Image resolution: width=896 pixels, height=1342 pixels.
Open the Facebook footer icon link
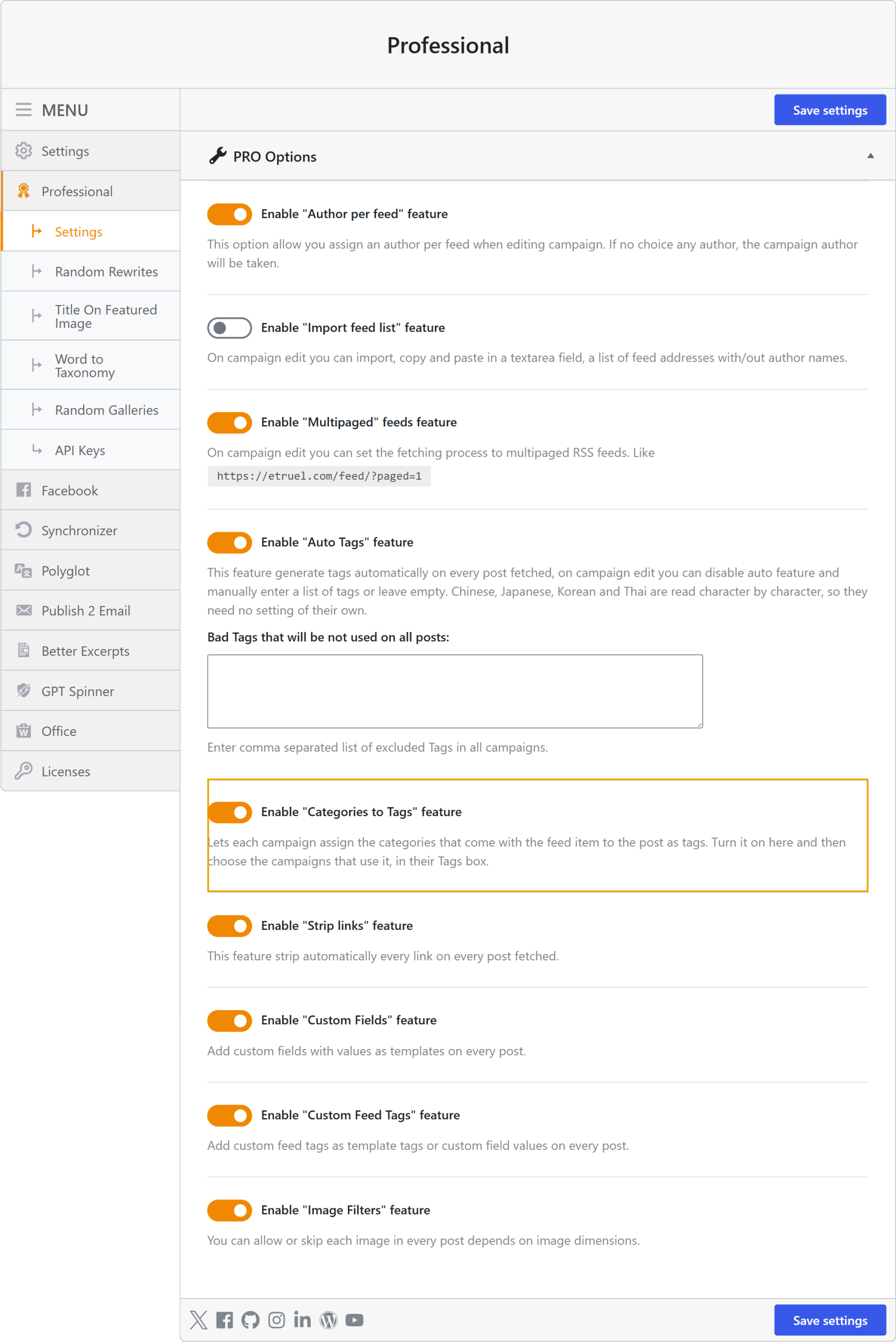[225, 1319]
